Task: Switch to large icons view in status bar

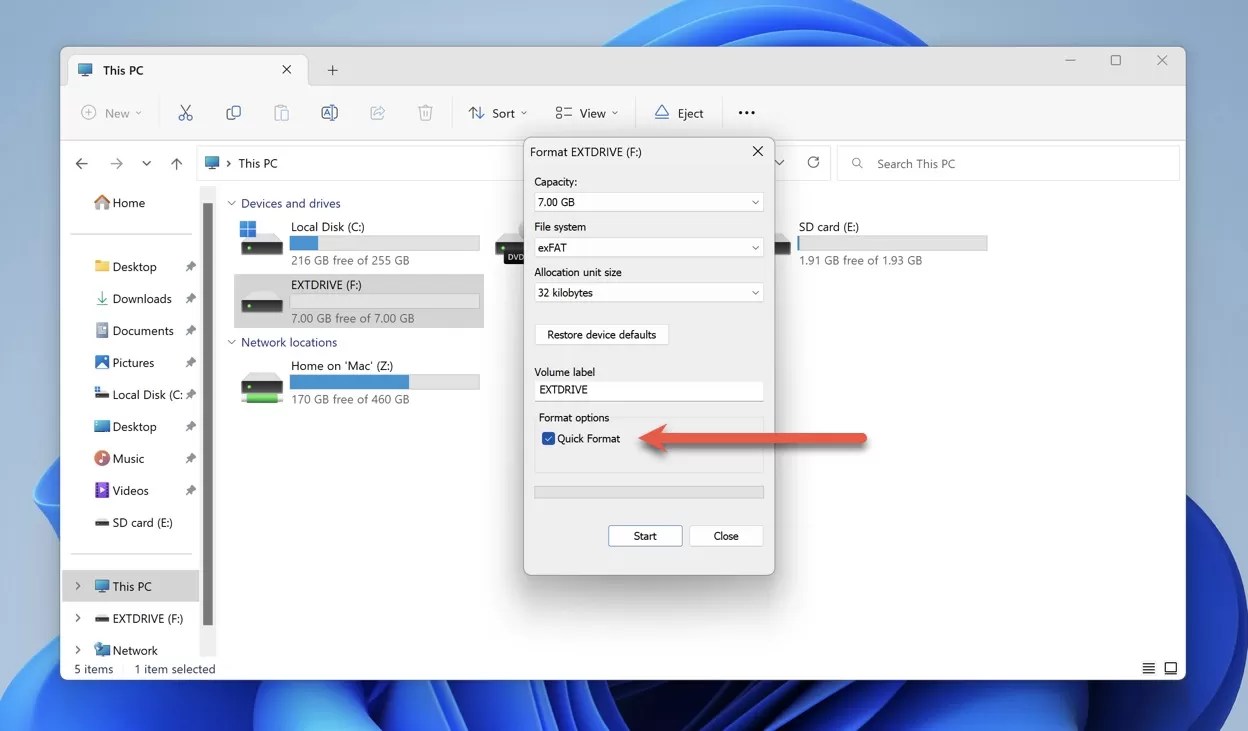Action: (1171, 668)
